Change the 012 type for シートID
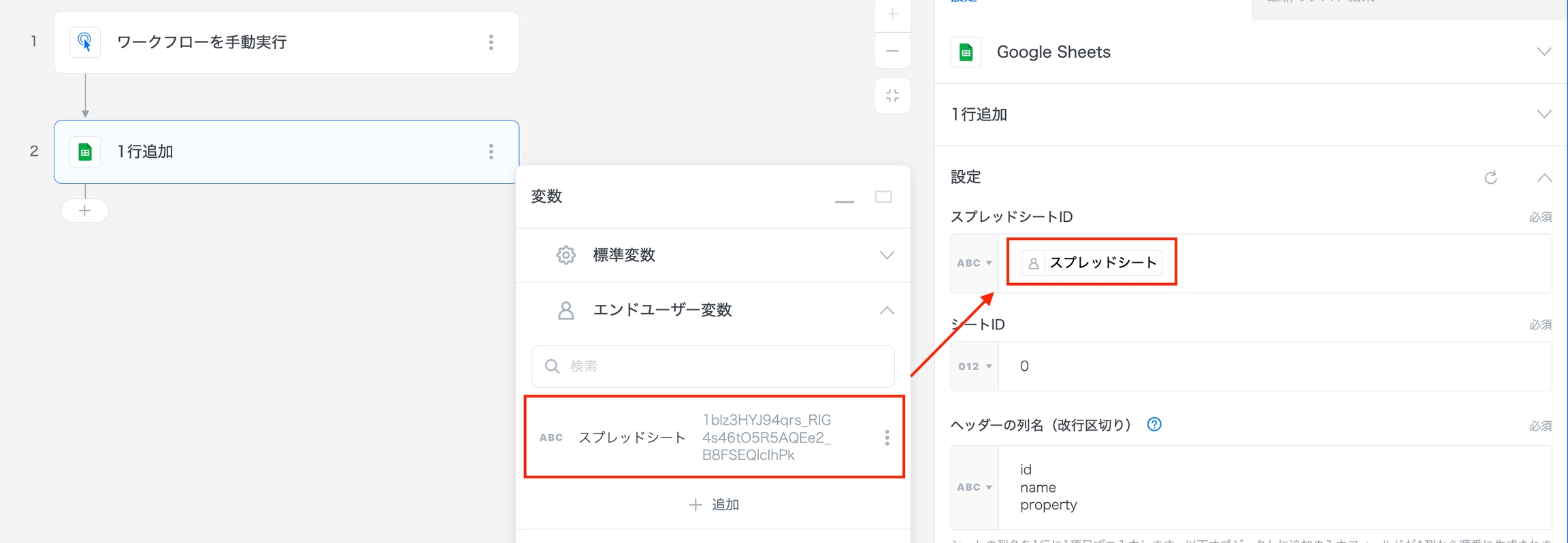Image resolution: width=1568 pixels, height=543 pixels. [x=974, y=367]
